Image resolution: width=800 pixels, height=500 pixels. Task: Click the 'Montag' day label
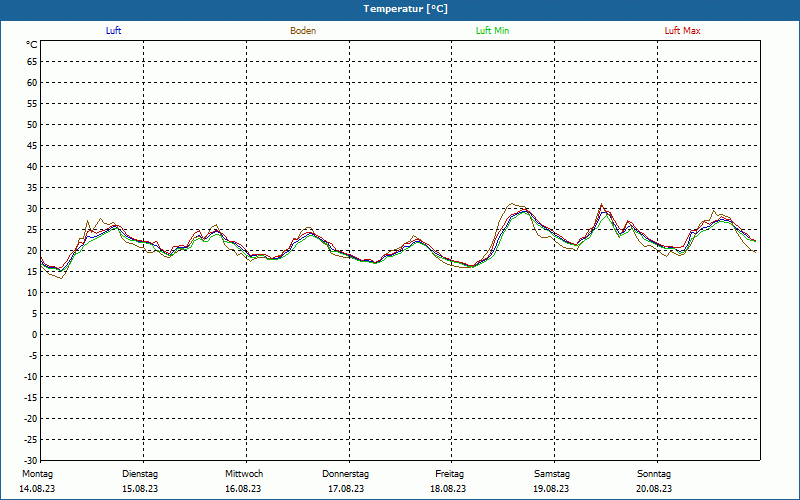(x=37, y=474)
